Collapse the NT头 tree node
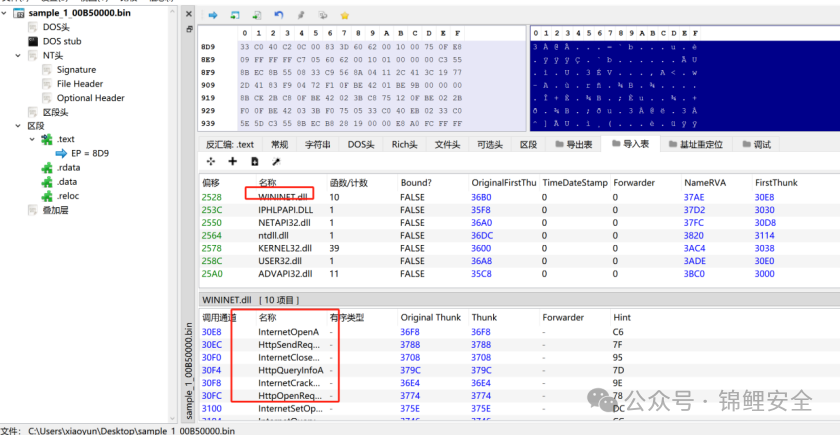The image size is (840, 435). [x=18, y=55]
